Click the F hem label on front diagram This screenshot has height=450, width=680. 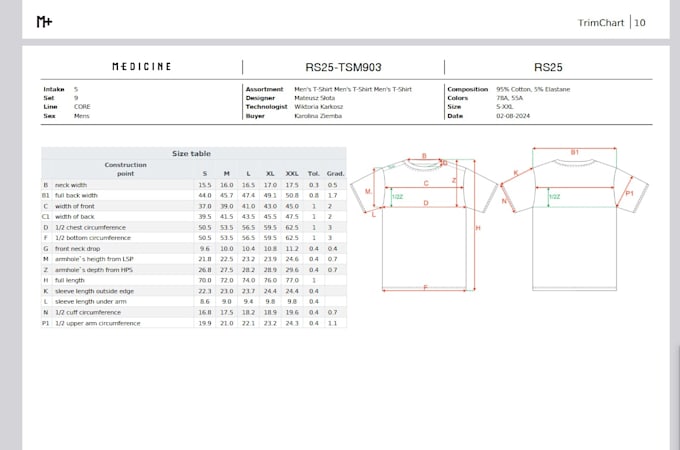point(425,287)
